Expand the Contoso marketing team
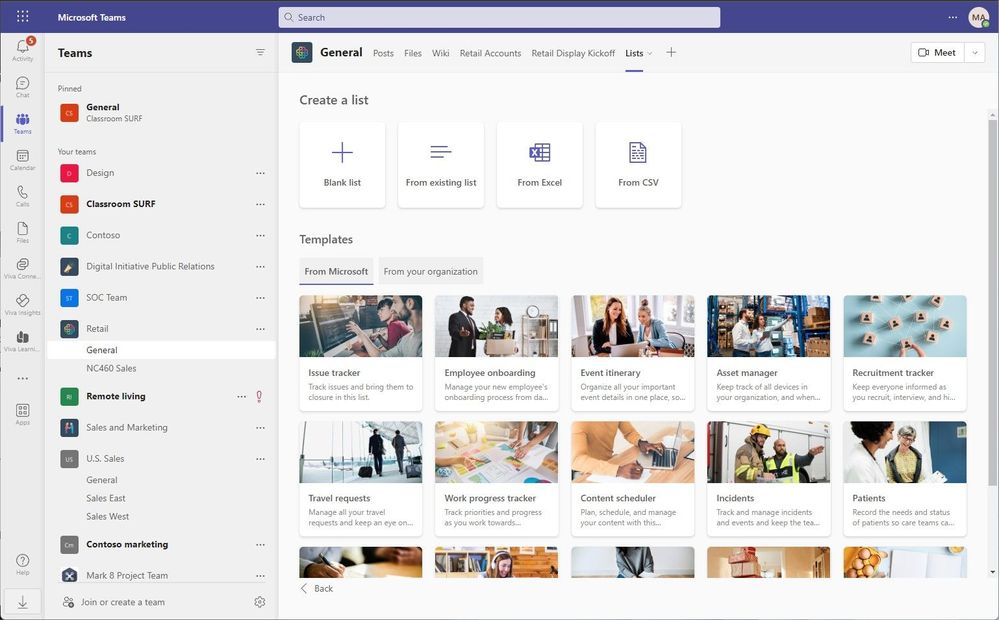This screenshot has height=620, width=999. [x=127, y=545]
